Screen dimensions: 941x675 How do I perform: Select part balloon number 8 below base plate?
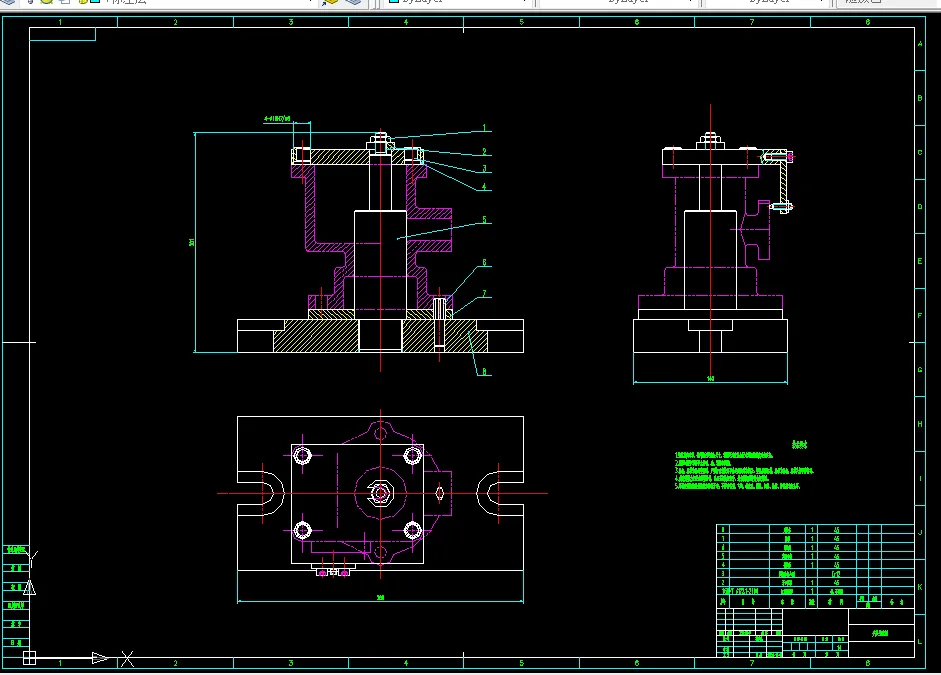pyautogui.click(x=484, y=372)
